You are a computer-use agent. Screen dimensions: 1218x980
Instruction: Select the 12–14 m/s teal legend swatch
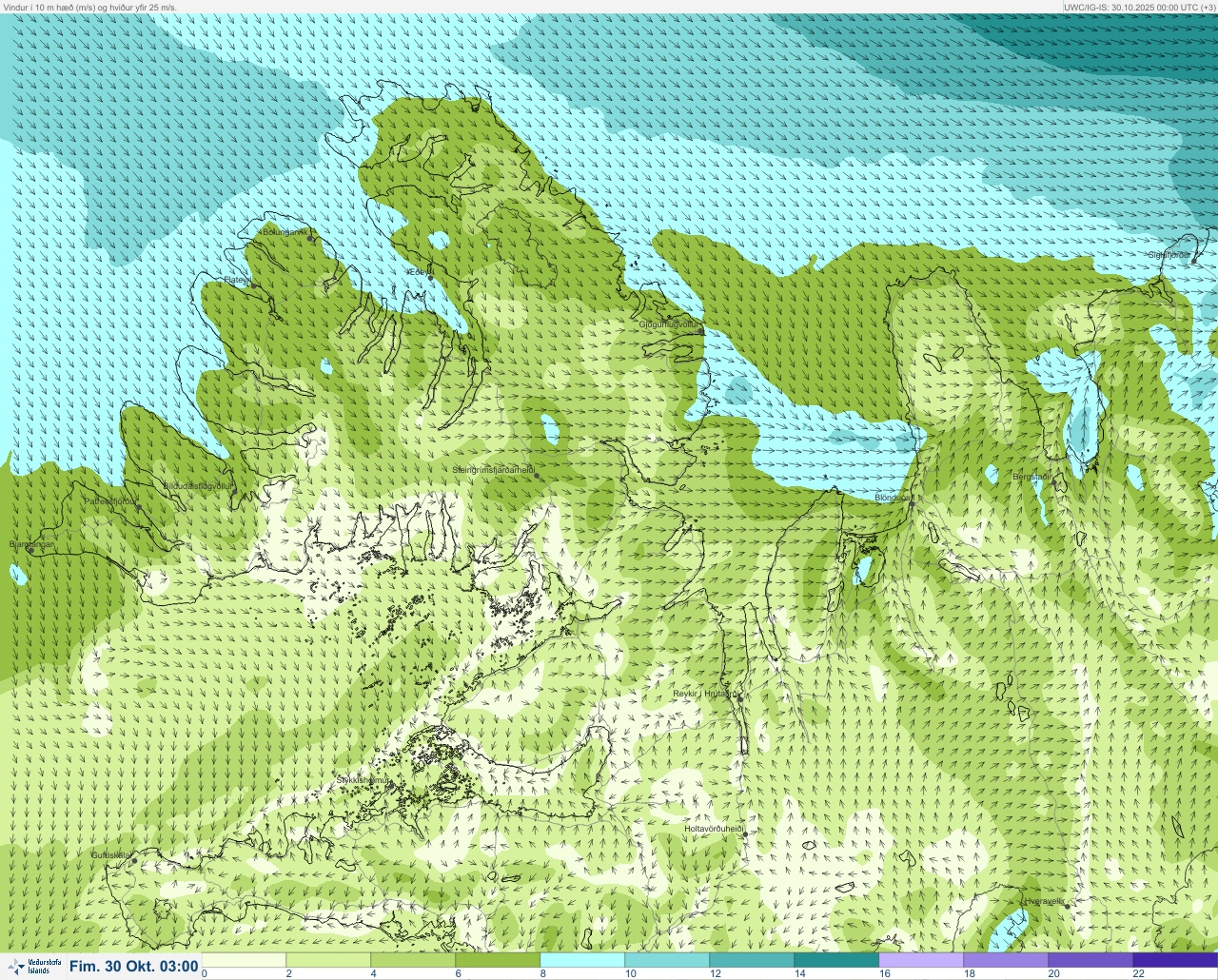(752, 960)
